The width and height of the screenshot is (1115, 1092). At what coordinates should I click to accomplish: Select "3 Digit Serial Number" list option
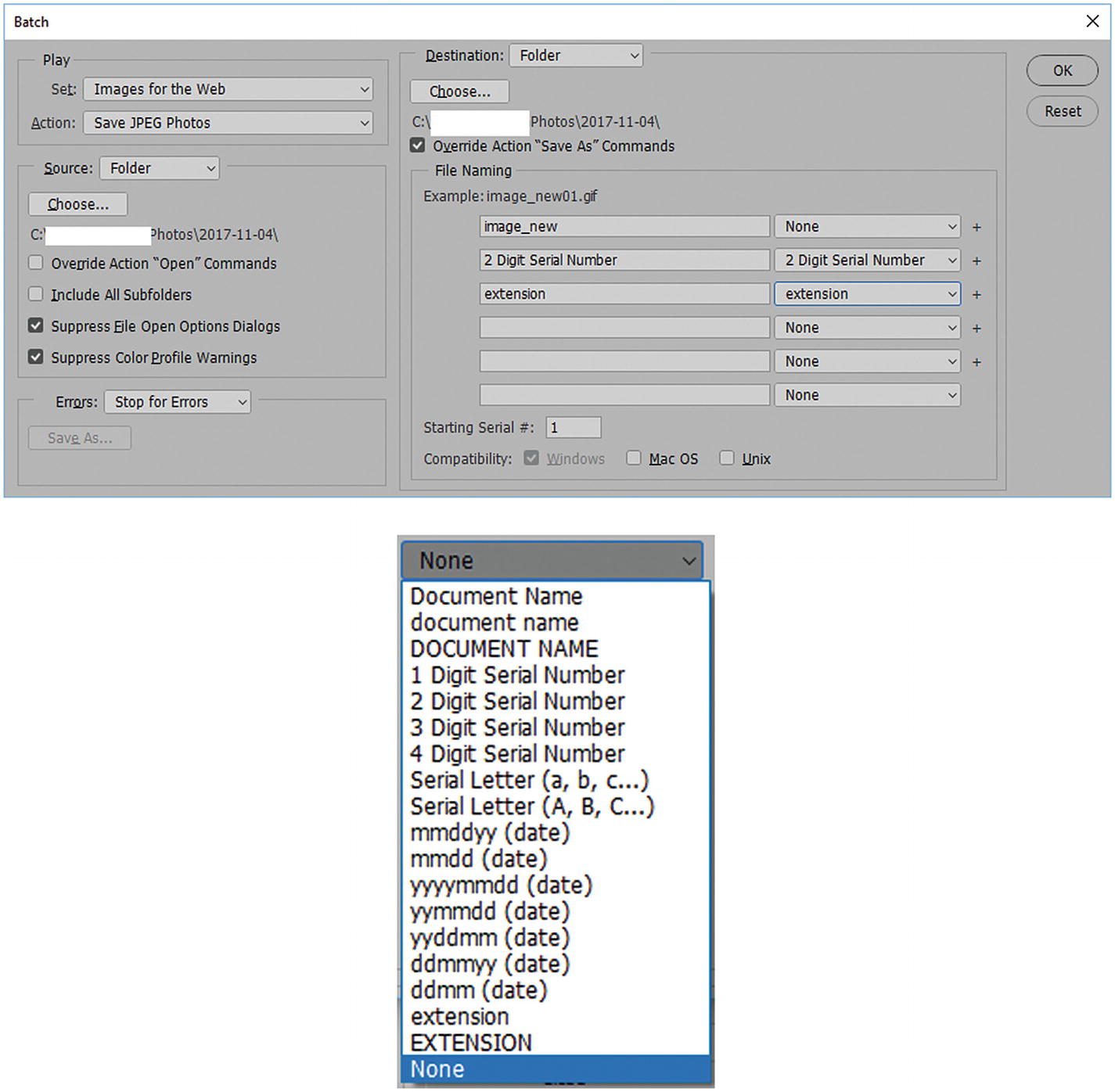(556, 728)
